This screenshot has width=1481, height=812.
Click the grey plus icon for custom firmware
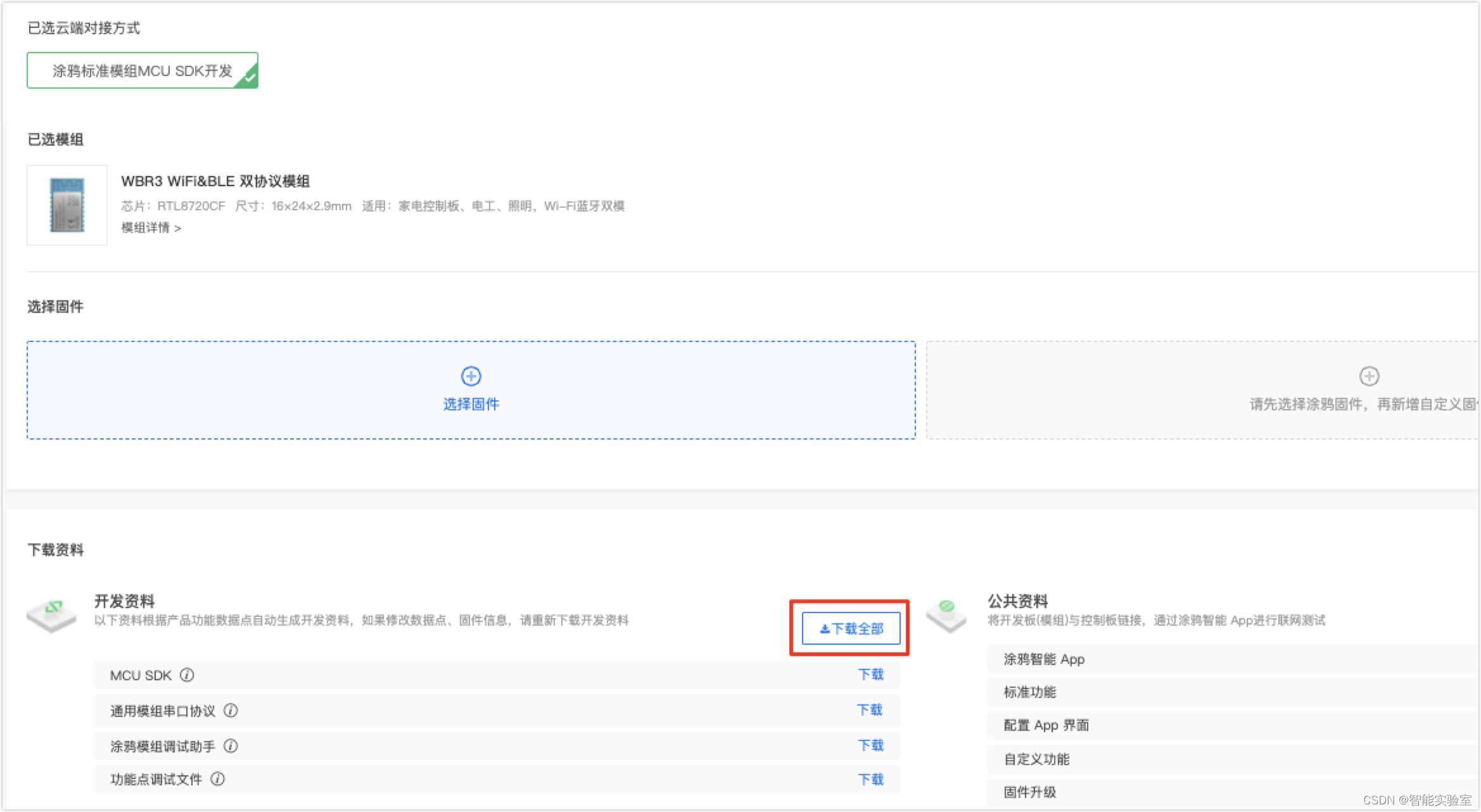(x=1369, y=376)
